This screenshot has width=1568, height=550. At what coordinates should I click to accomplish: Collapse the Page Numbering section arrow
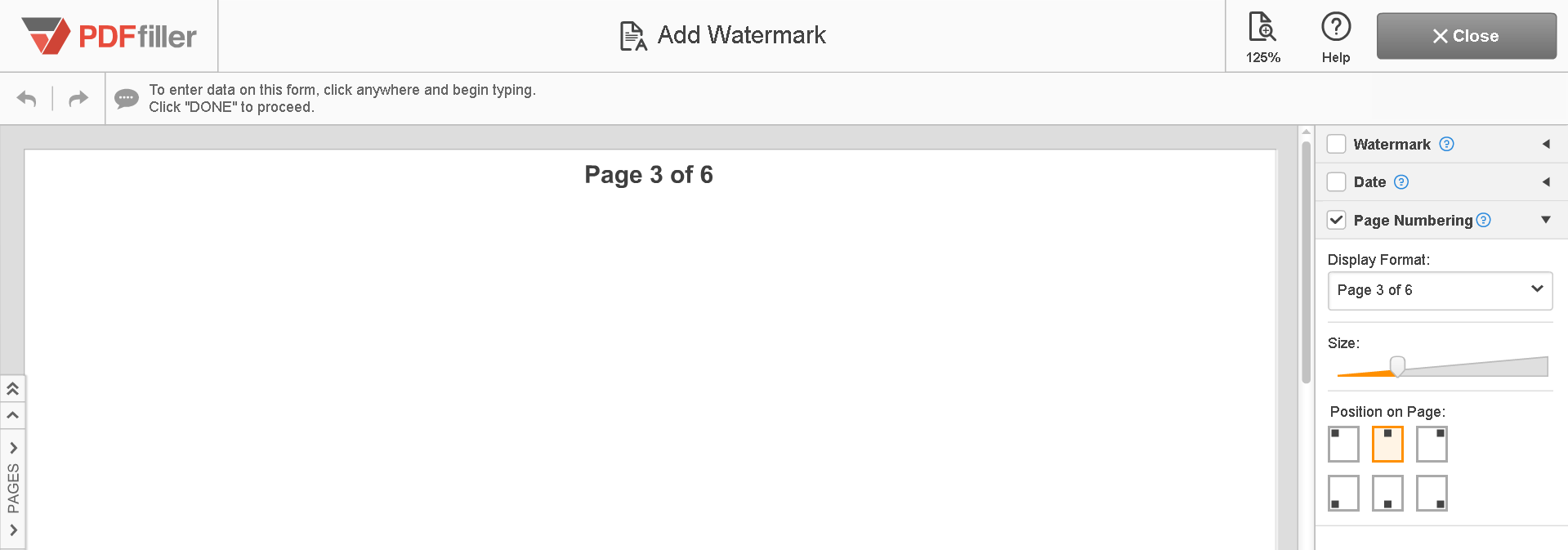click(1546, 219)
